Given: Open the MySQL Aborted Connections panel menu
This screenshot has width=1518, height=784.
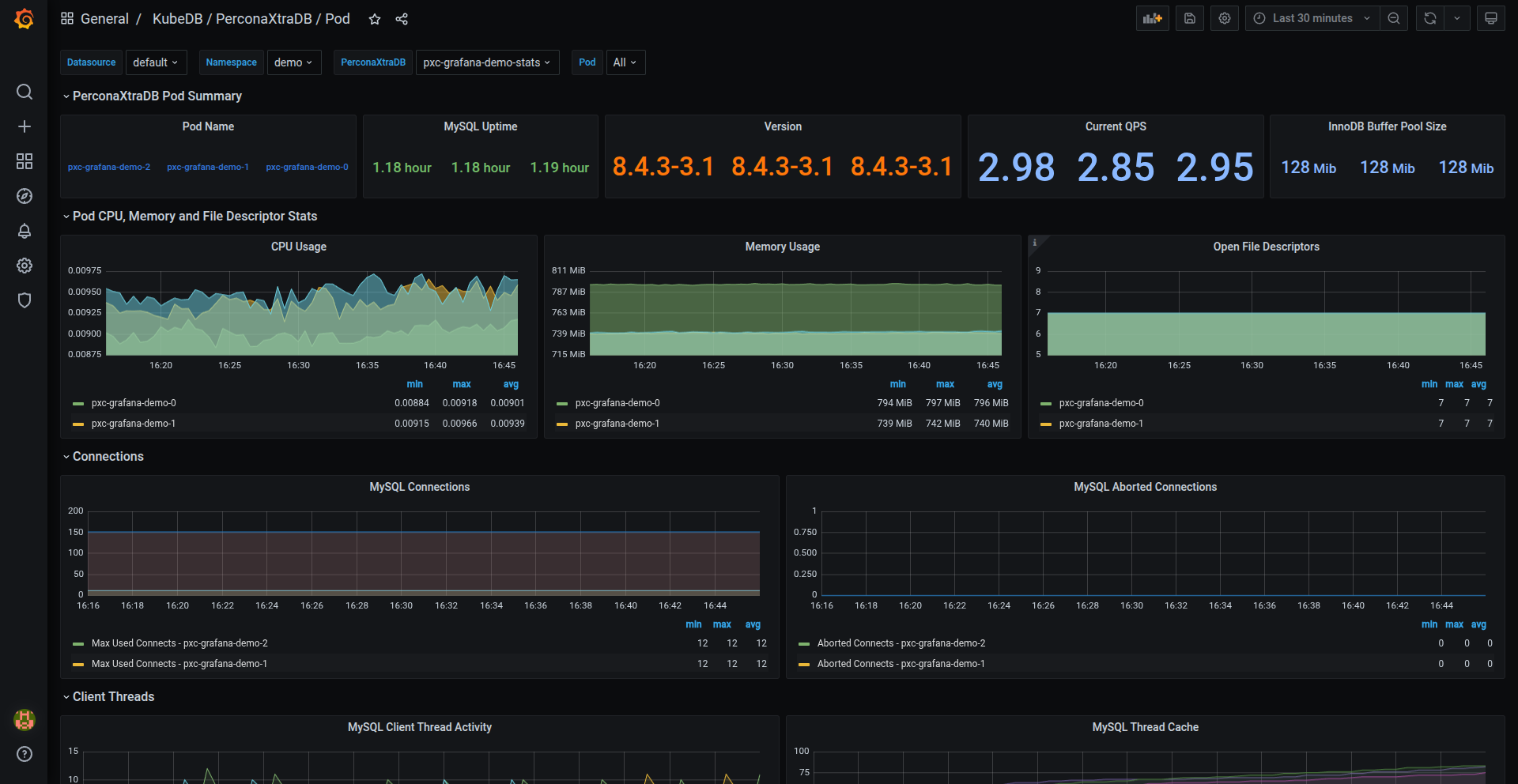Looking at the screenshot, I should coord(1146,487).
